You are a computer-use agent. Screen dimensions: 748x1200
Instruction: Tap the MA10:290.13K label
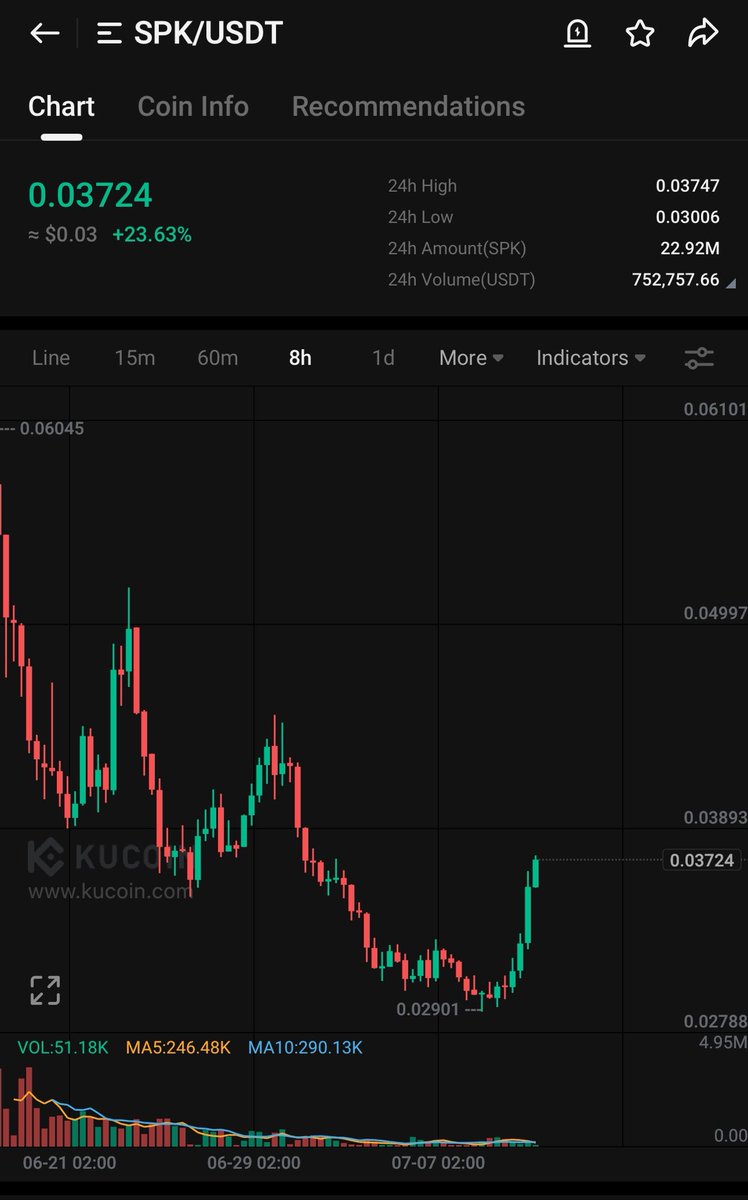coord(305,1048)
